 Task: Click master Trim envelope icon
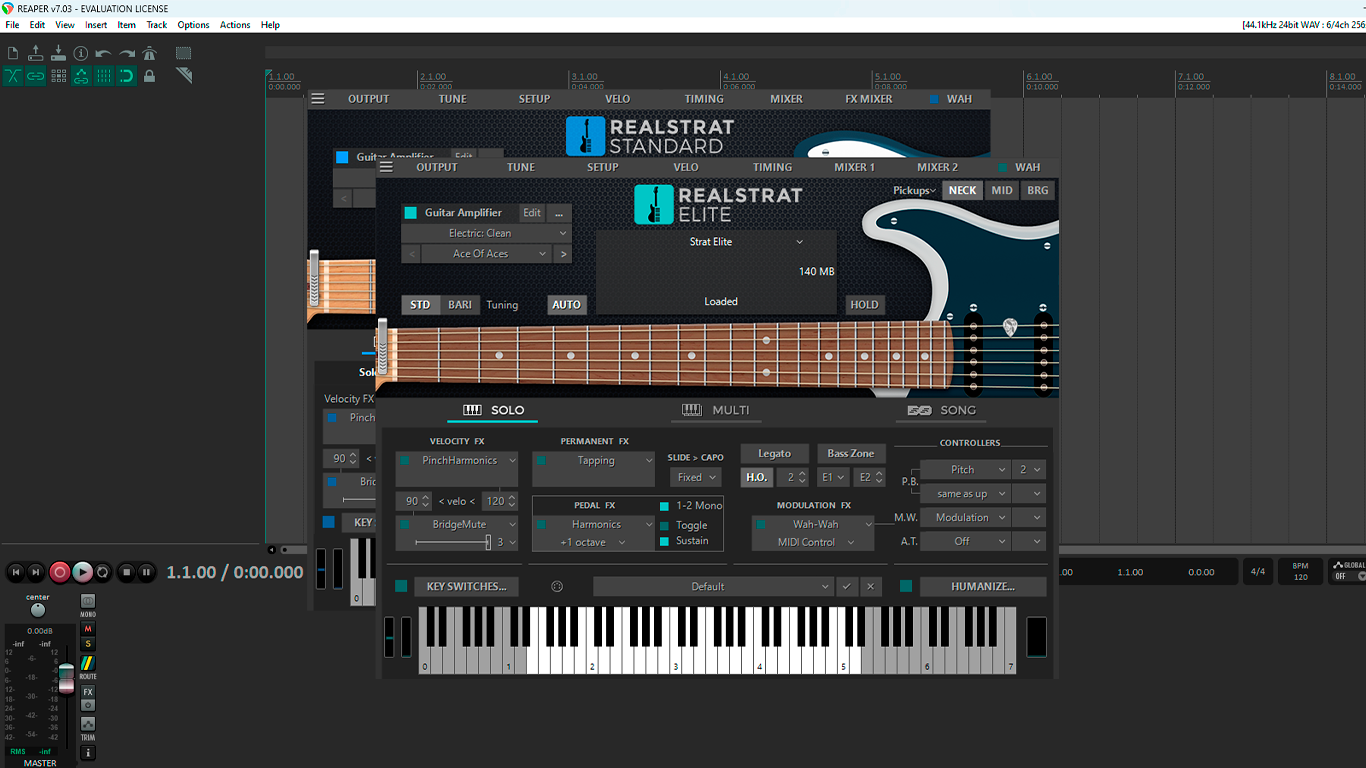pyautogui.click(x=88, y=724)
